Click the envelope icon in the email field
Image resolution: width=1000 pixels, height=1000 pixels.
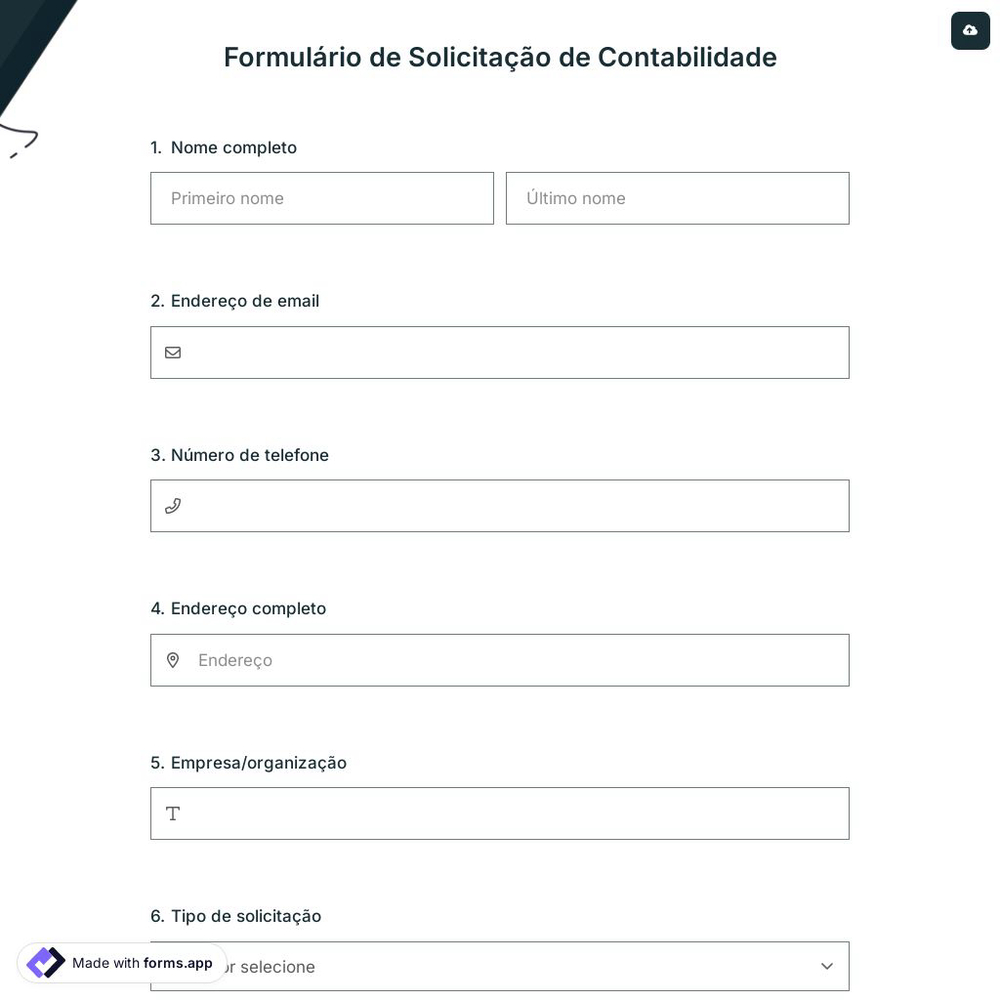coord(173,352)
